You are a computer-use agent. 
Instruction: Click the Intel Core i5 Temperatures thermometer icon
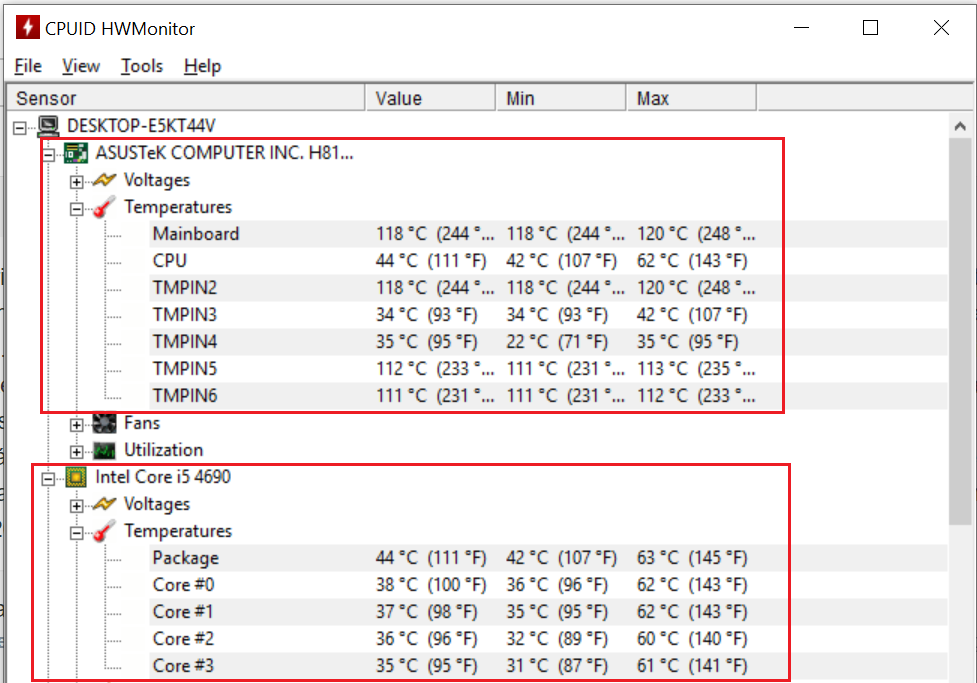(104, 531)
